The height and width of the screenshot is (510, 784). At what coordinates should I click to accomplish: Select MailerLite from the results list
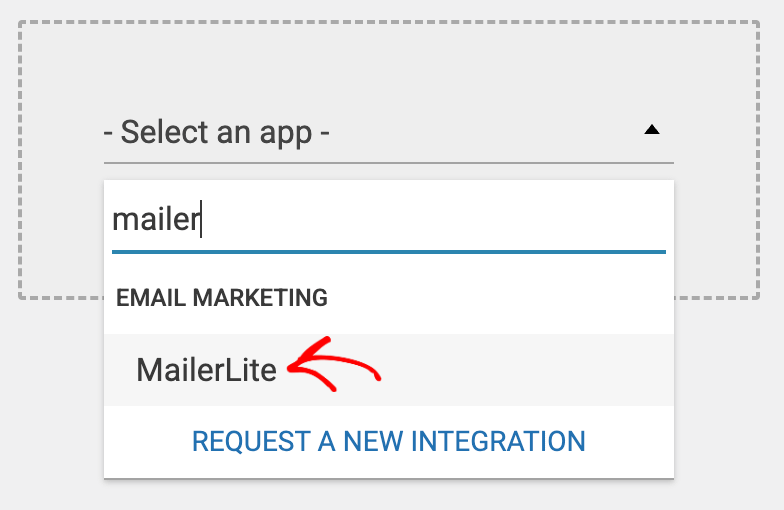[x=206, y=370]
